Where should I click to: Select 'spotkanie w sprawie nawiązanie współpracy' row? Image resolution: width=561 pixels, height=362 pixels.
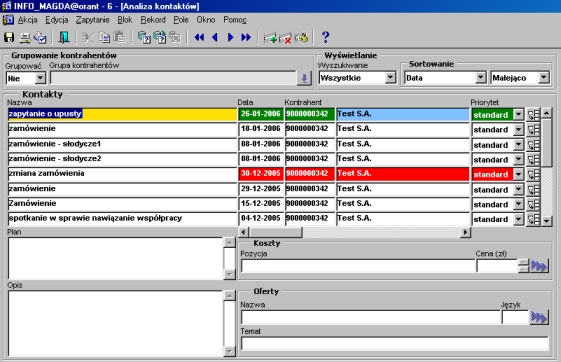[x=122, y=219]
